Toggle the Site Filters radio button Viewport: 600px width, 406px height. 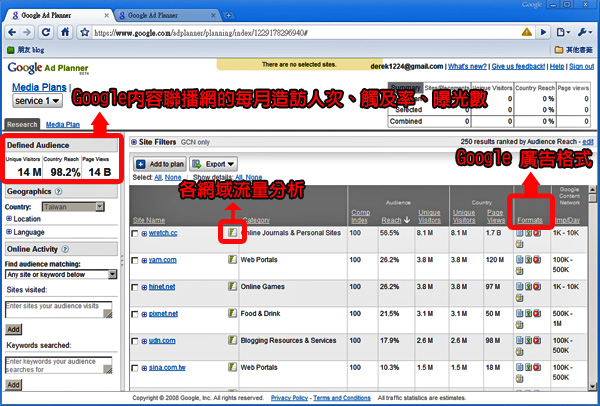[x=134, y=142]
